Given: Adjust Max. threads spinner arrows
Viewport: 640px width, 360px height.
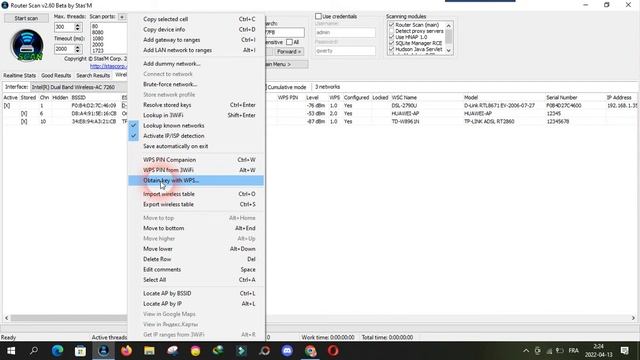Looking at the screenshot, I should click(x=78, y=27).
